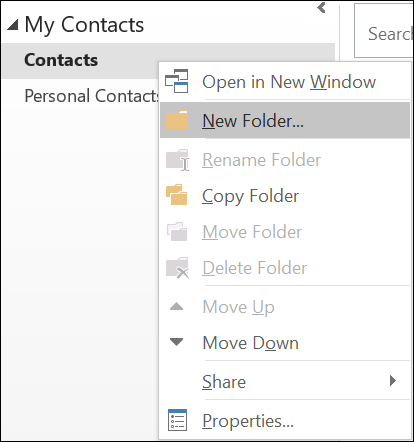Viewport: 414px width, 442px height.
Task: Click the Delete Folder icon with X
Action: 178,267
